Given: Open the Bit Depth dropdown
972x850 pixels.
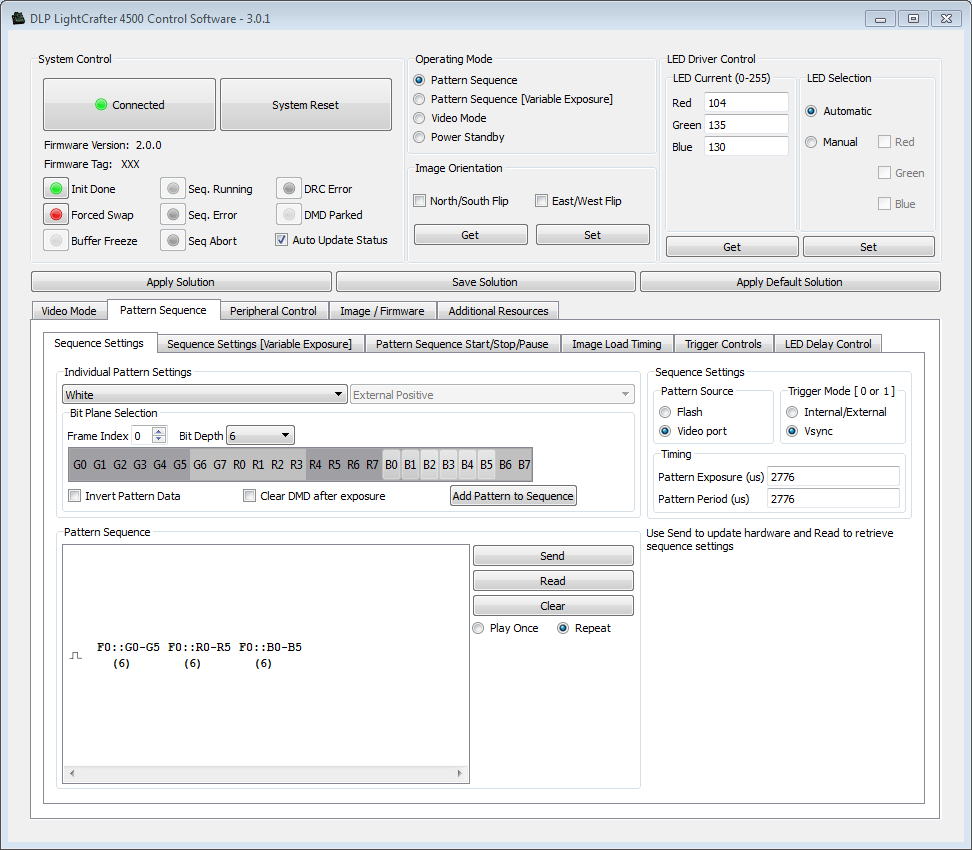Looking at the screenshot, I should click(x=260, y=435).
